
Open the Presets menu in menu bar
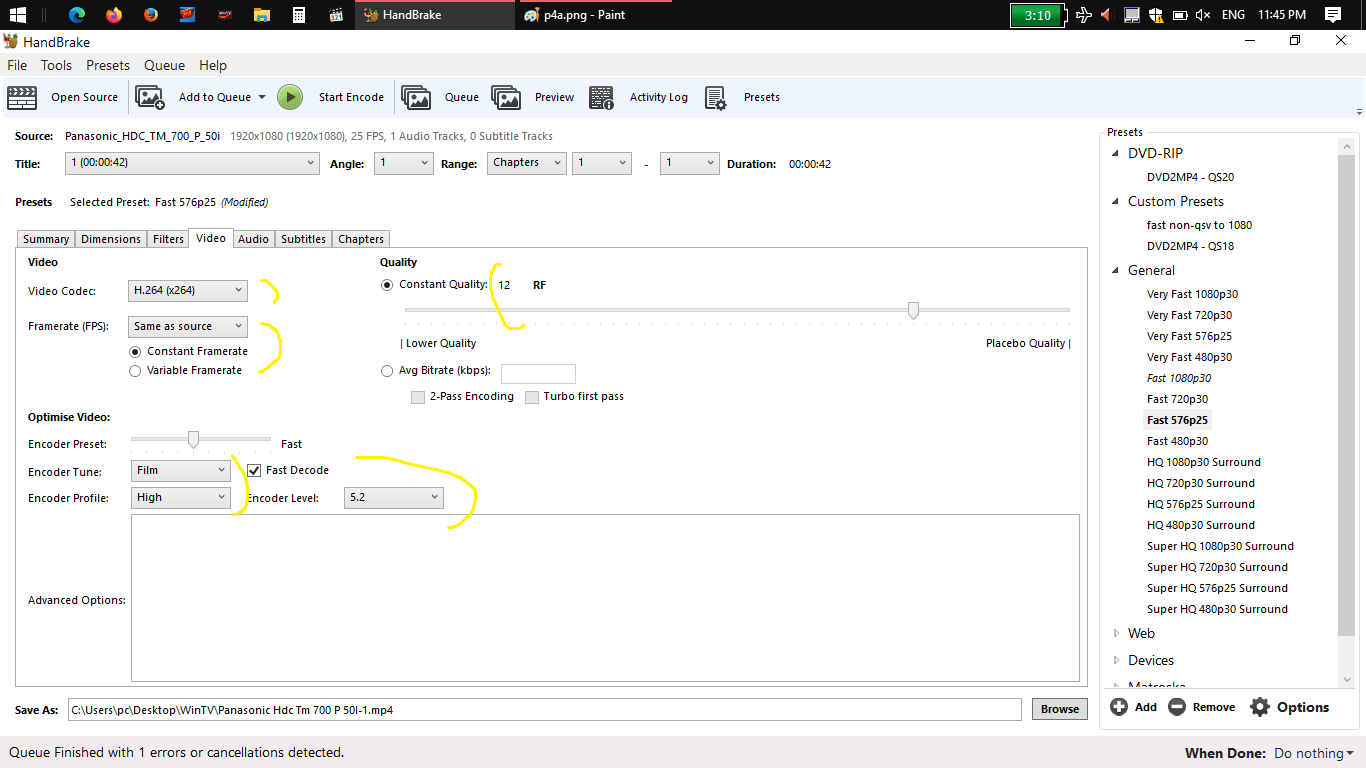pos(108,65)
